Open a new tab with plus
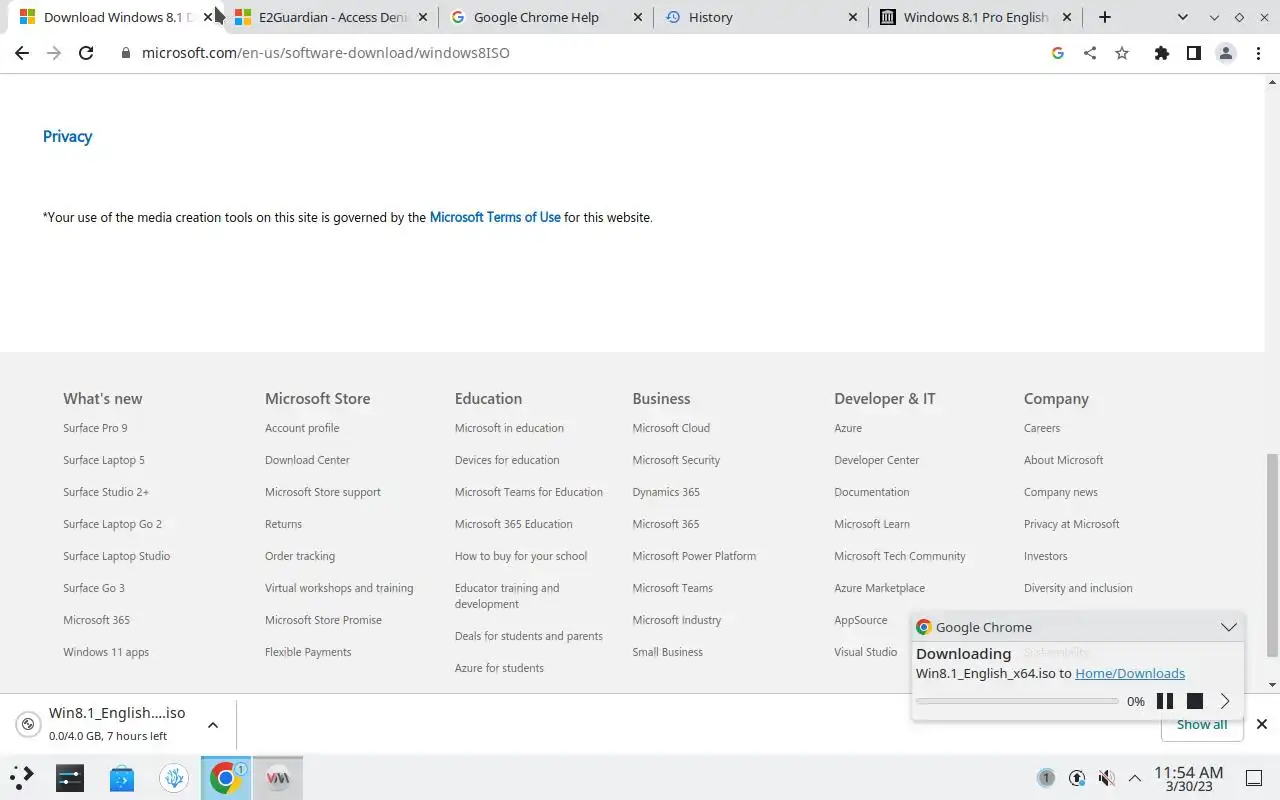The height and width of the screenshot is (800, 1280). 1105,17
